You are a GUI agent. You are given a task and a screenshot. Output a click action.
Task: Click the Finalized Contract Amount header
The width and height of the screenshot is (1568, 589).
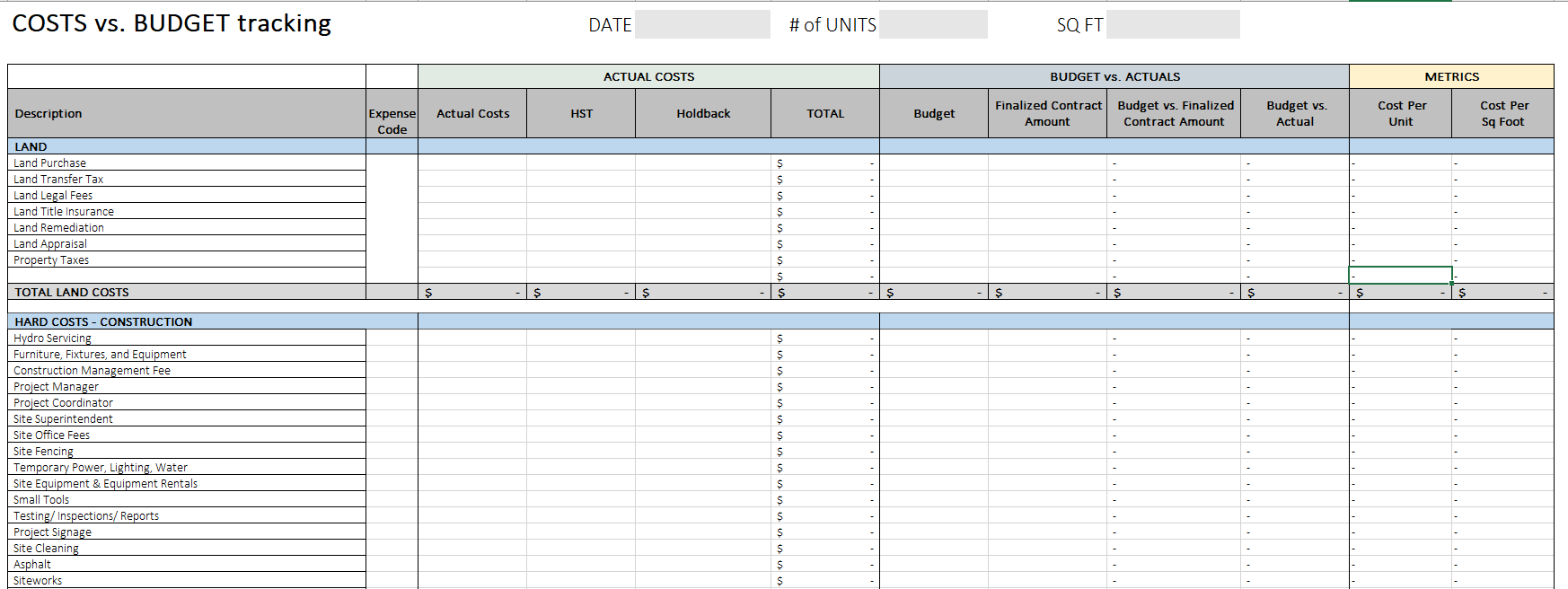point(1048,113)
